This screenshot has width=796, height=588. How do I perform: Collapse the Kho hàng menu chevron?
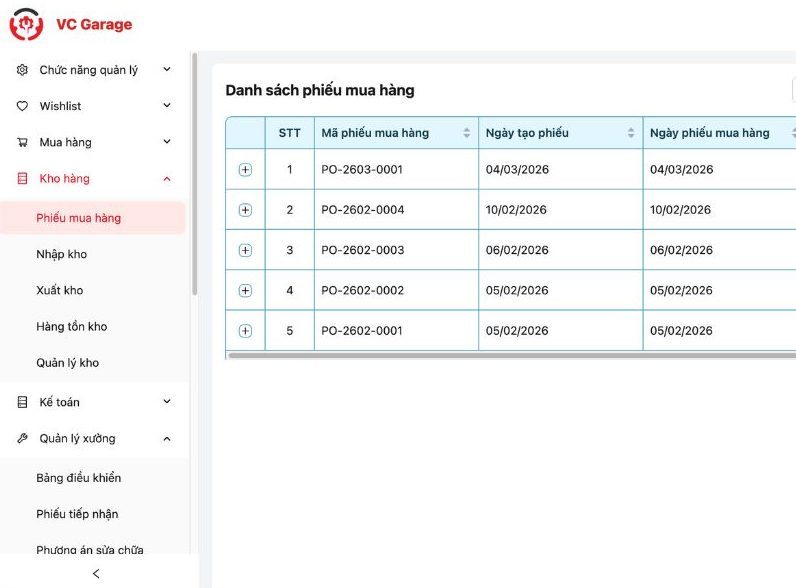[167, 179]
